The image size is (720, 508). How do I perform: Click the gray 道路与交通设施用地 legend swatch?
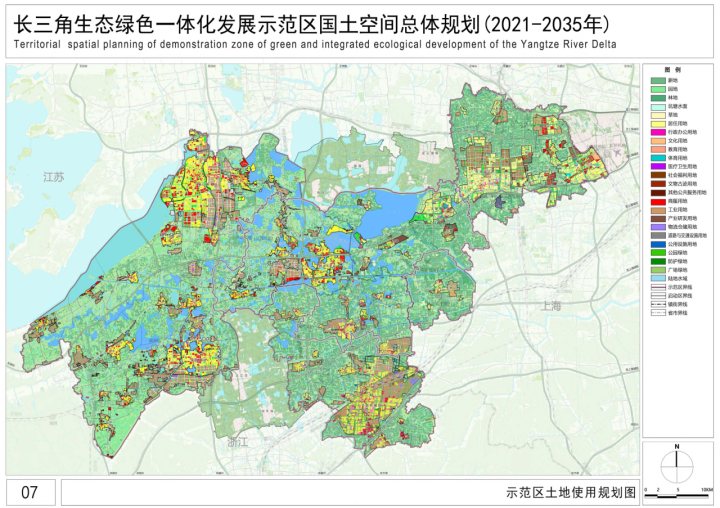click(658, 236)
